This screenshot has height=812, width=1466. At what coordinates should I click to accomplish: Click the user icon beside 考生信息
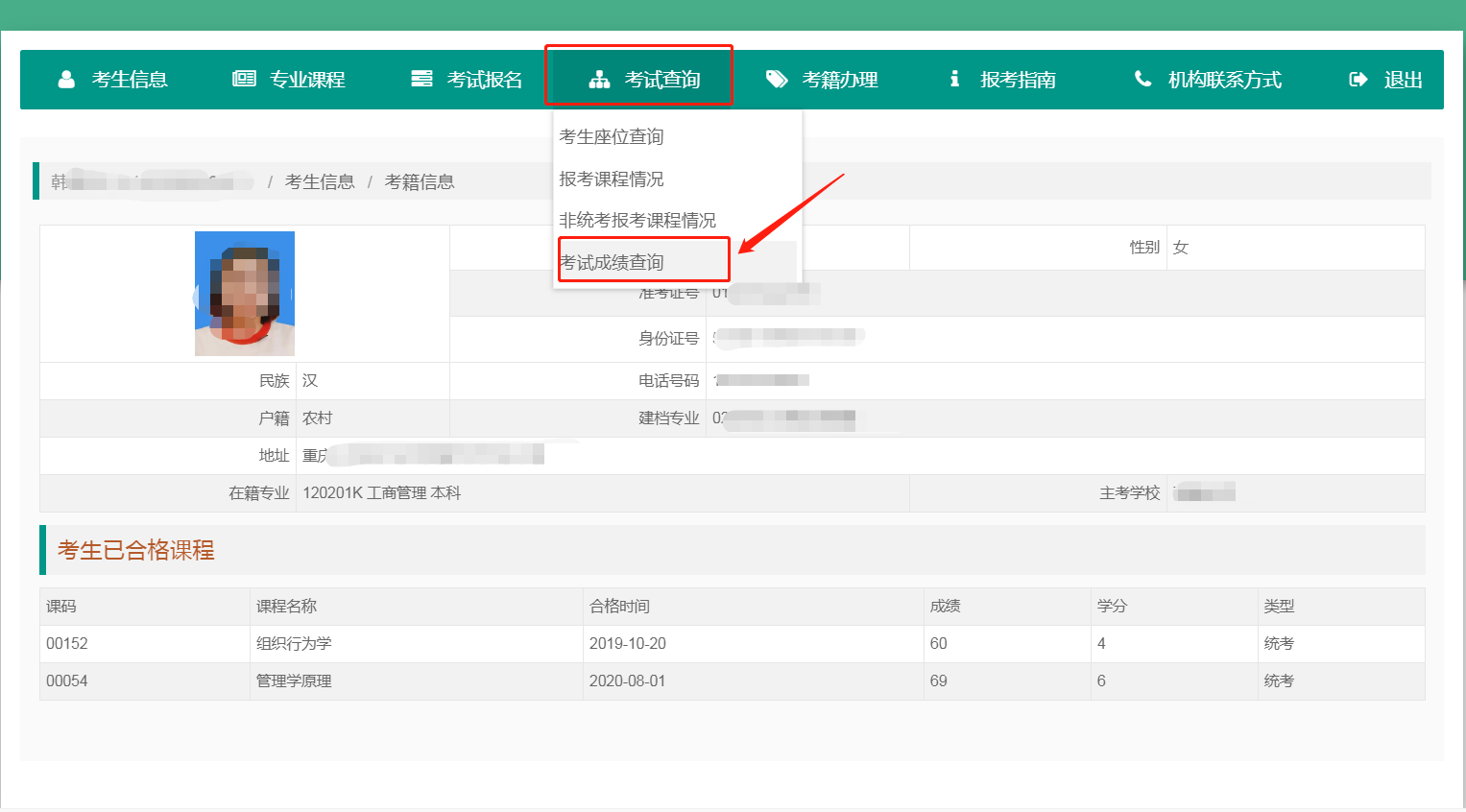[66, 80]
